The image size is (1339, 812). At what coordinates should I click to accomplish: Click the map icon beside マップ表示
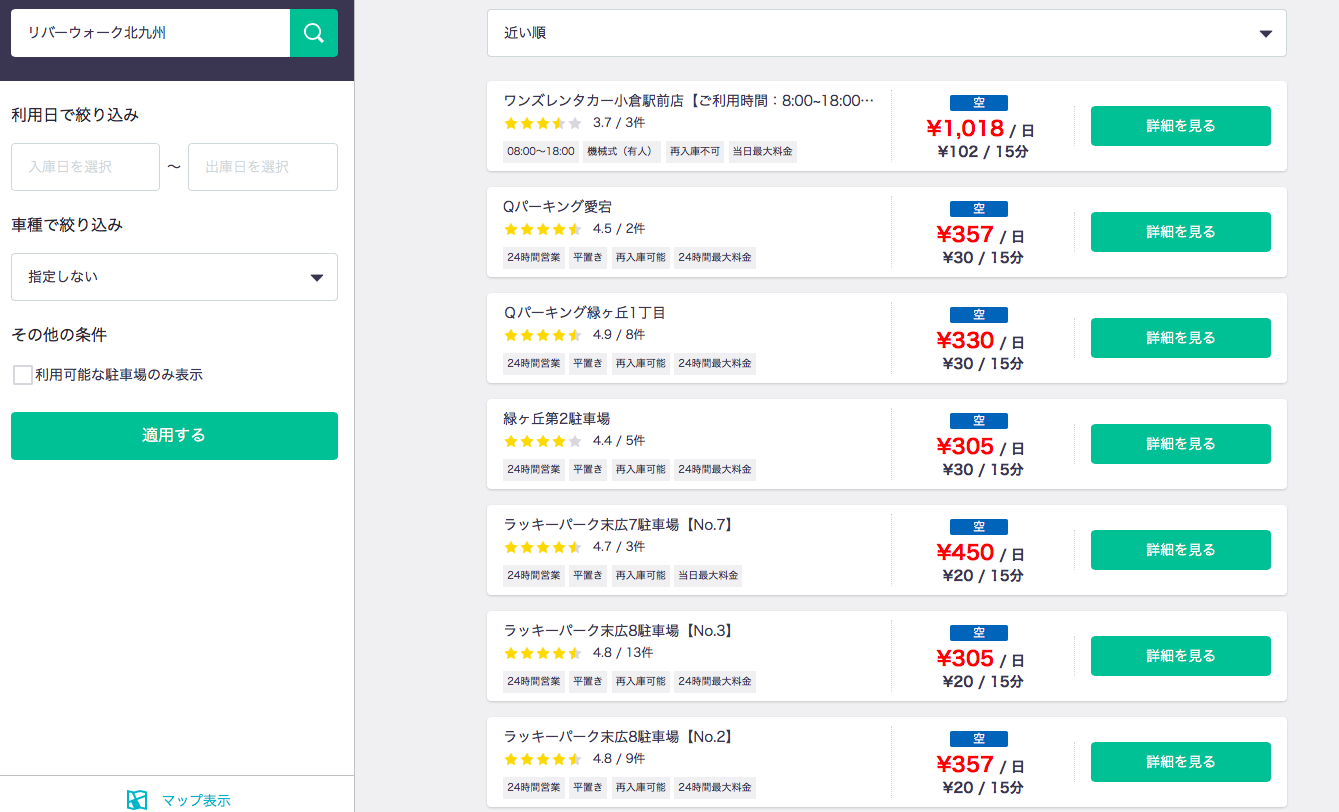(x=137, y=800)
